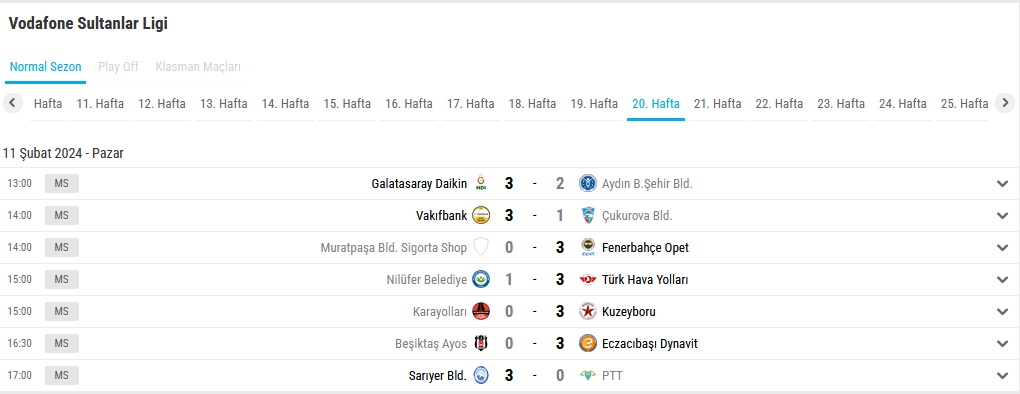Show later weeks with right arrow
Viewport: 1020px width, 394px height.
pos(1005,103)
